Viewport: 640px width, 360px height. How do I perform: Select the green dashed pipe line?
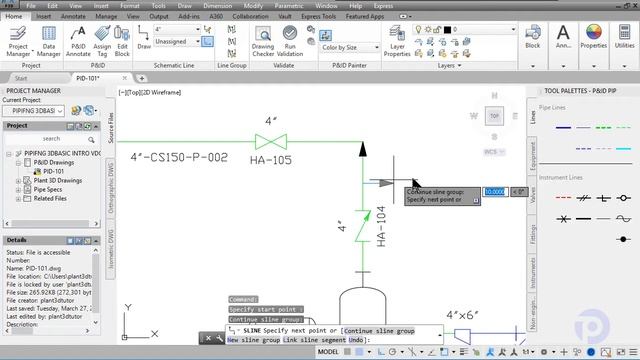pos(603,128)
